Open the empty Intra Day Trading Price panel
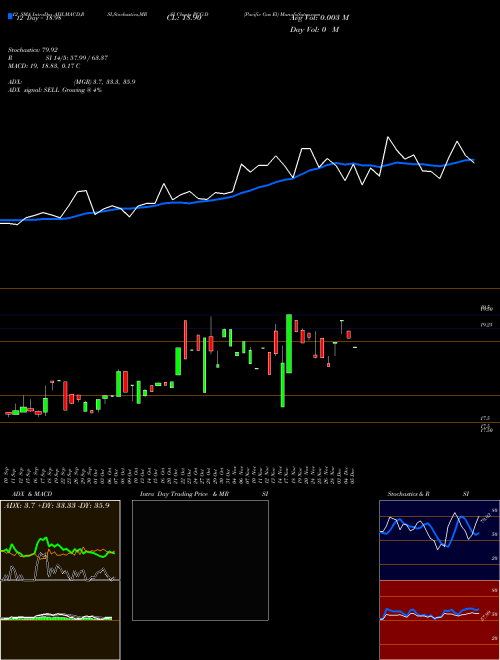 200,560
